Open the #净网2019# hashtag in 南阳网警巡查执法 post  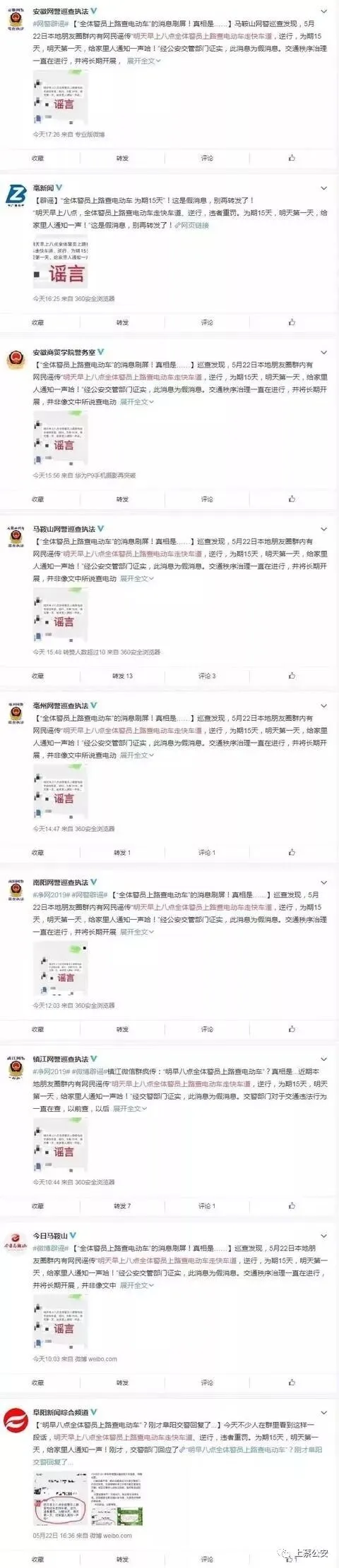click(x=52, y=895)
